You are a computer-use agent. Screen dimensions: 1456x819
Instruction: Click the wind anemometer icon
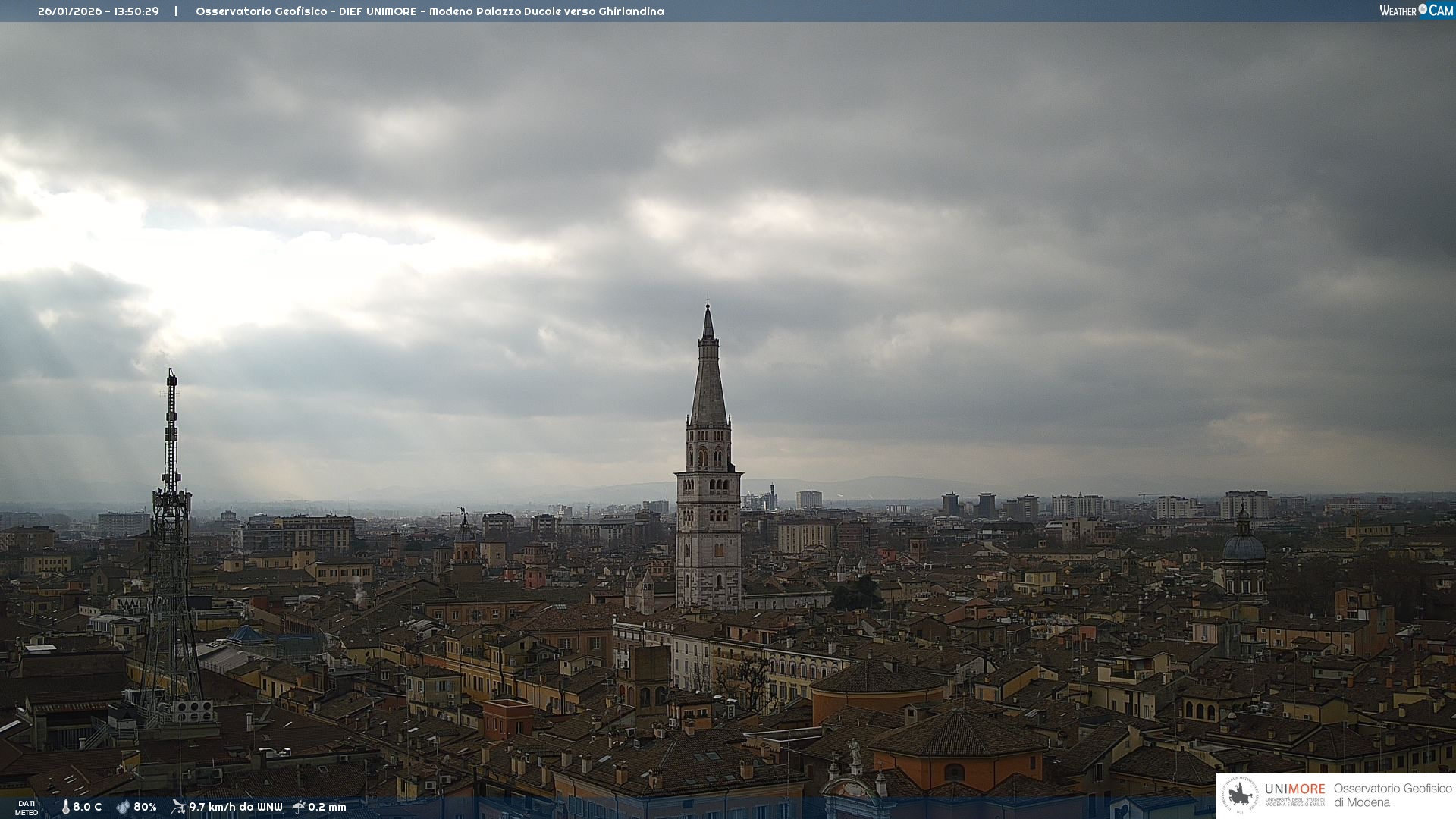(178, 807)
